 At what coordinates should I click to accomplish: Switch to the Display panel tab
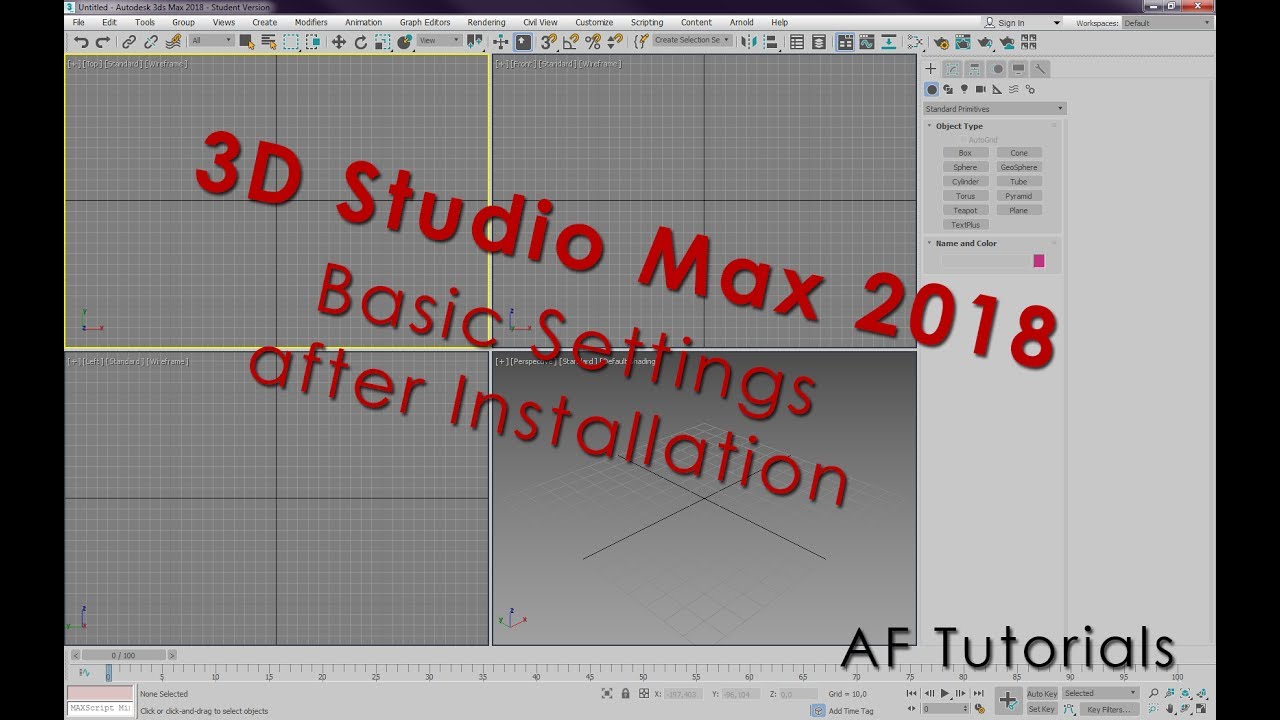click(x=1019, y=69)
